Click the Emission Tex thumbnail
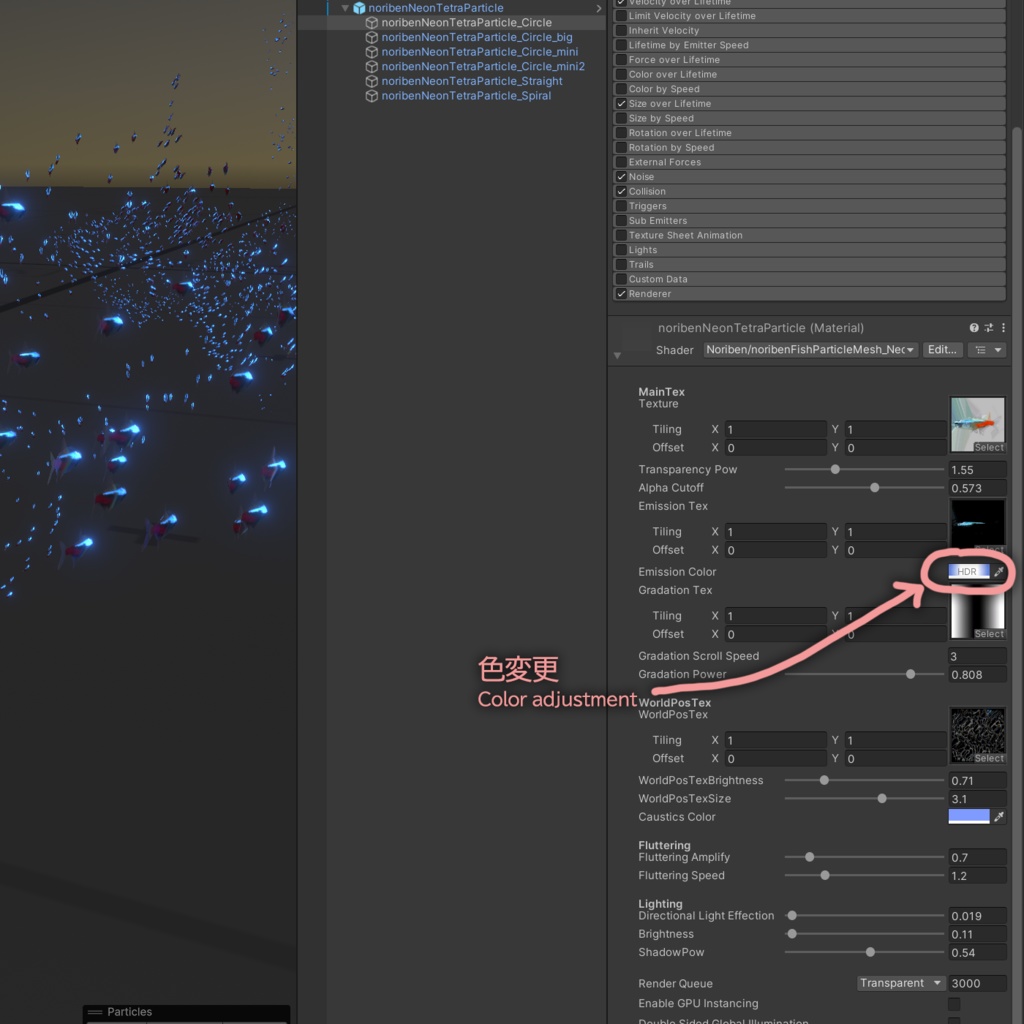1024x1024 pixels. pyautogui.click(x=977, y=525)
